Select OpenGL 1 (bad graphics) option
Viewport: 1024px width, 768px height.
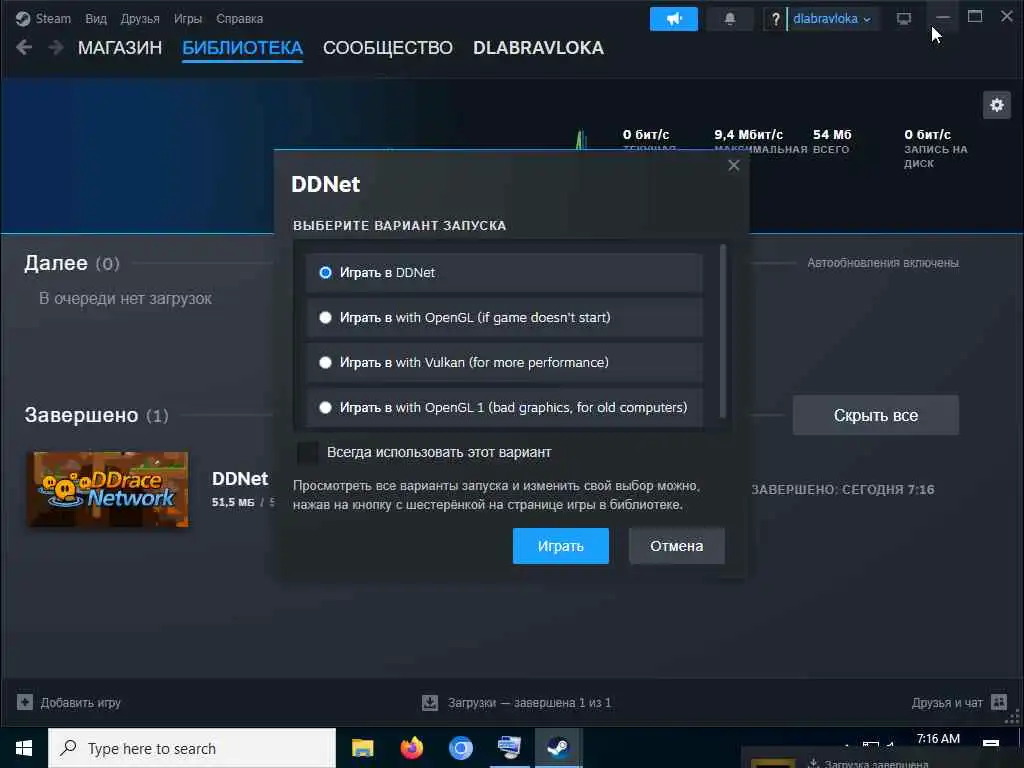(x=504, y=408)
